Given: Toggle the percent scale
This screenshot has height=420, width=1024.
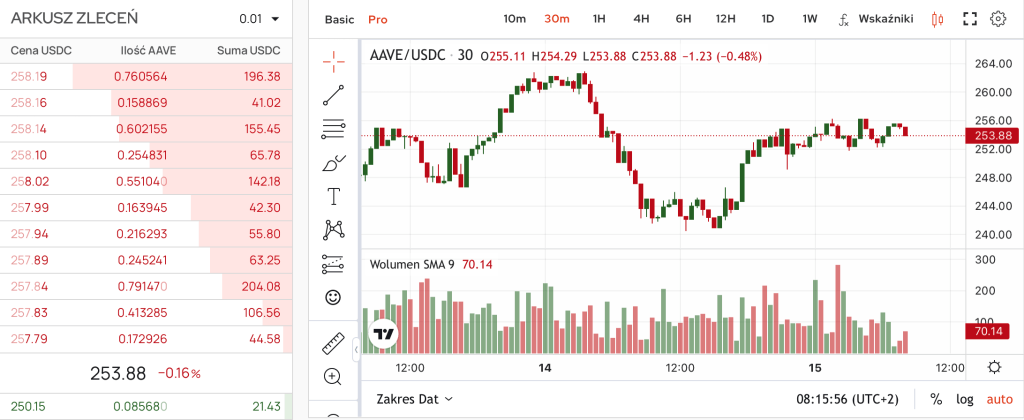Looking at the screenshot, I should coord(936,398).
